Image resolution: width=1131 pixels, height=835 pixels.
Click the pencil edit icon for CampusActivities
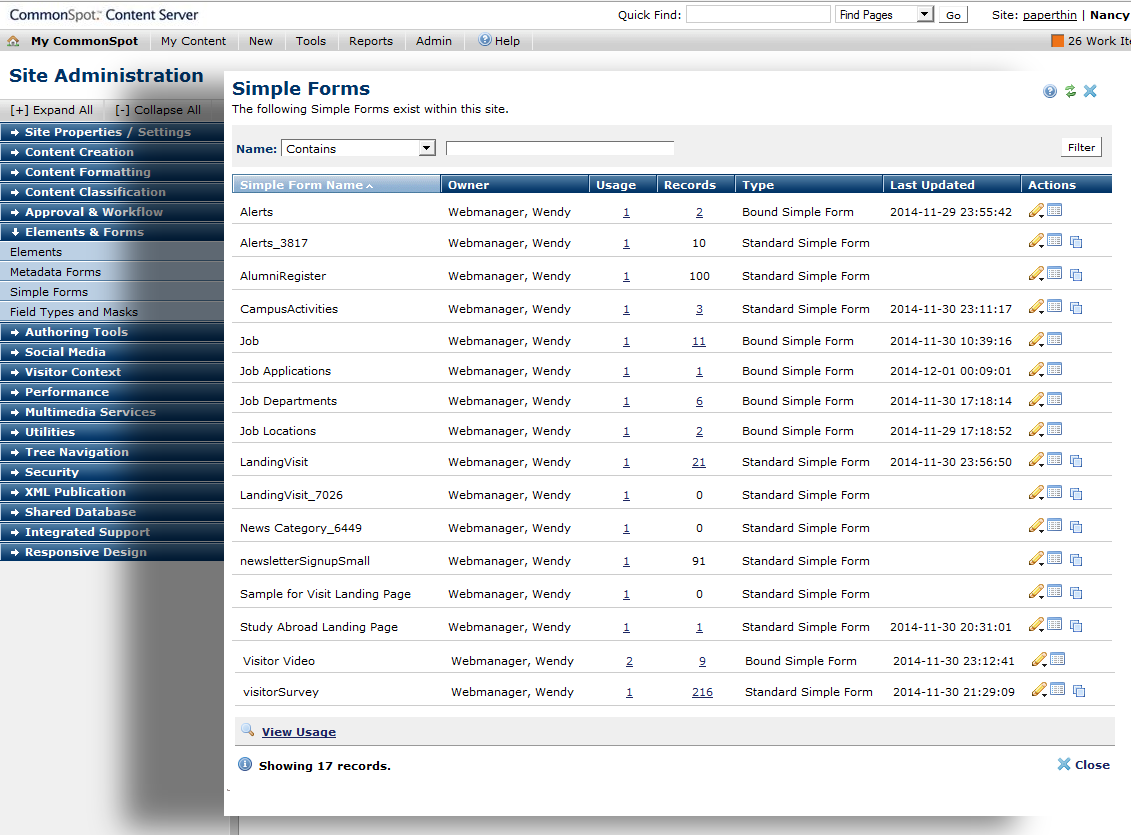point(1037,306)
